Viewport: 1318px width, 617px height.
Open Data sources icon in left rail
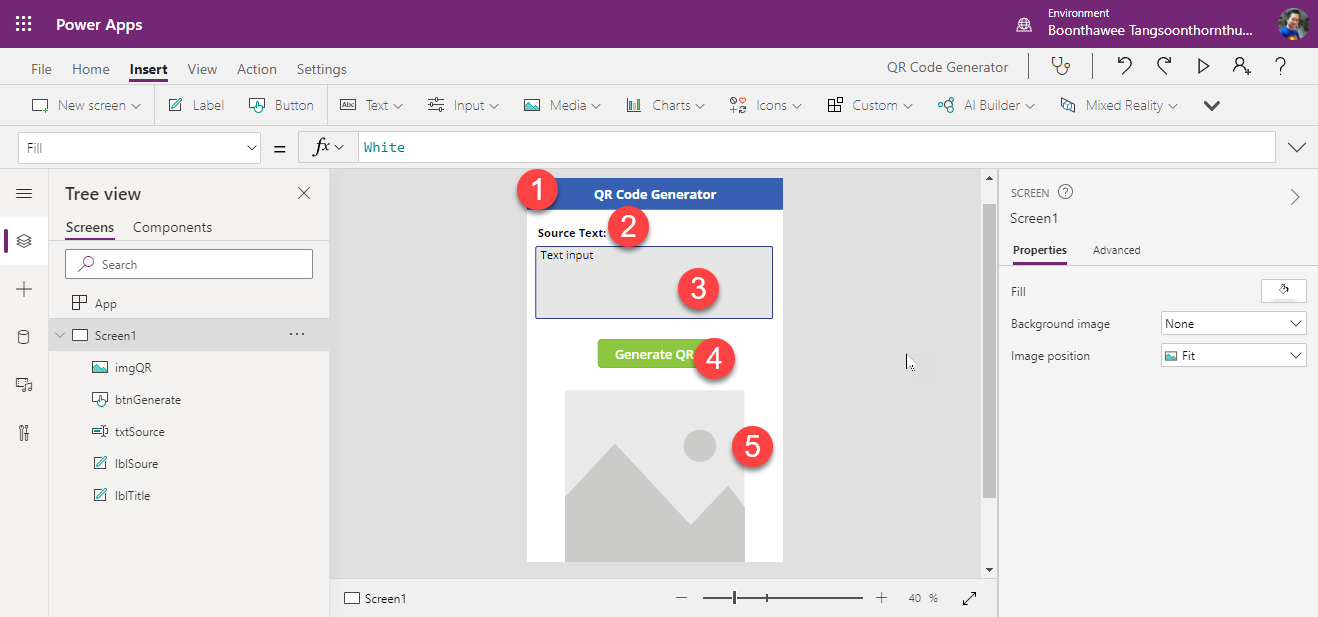click(x=24, y=337)
